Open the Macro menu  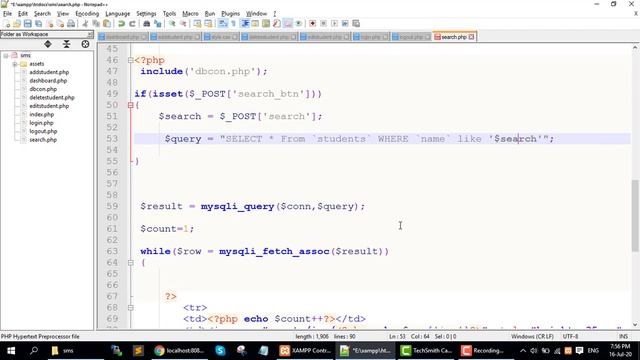[x=190, y=13]
